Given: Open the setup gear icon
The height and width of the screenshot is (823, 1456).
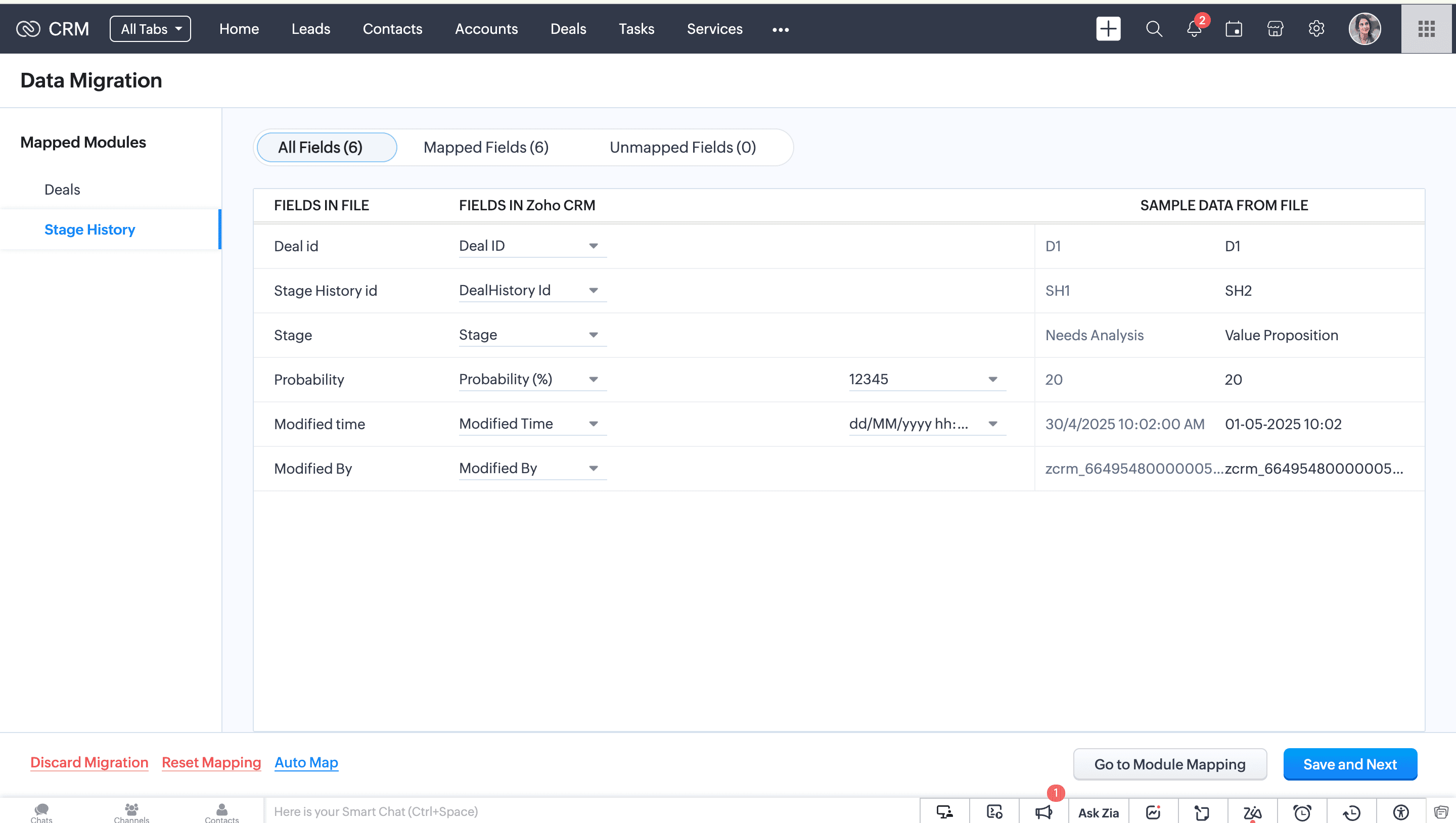Looking at the screenshot, I should [1316, 29].
